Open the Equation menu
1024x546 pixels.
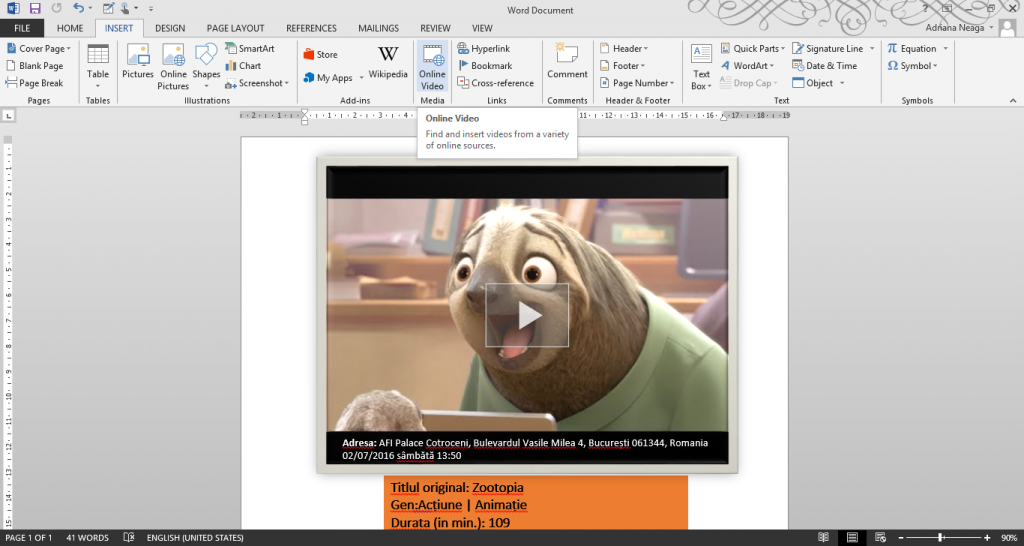918,48
